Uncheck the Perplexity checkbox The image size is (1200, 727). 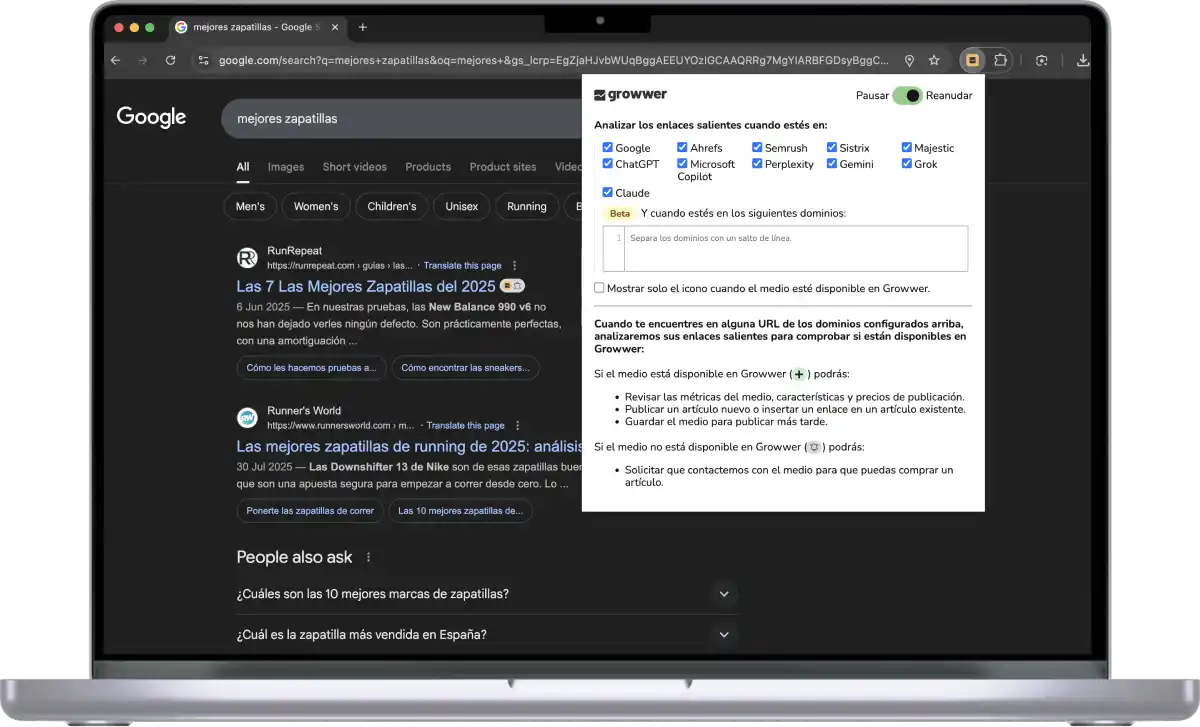point(757,163)
